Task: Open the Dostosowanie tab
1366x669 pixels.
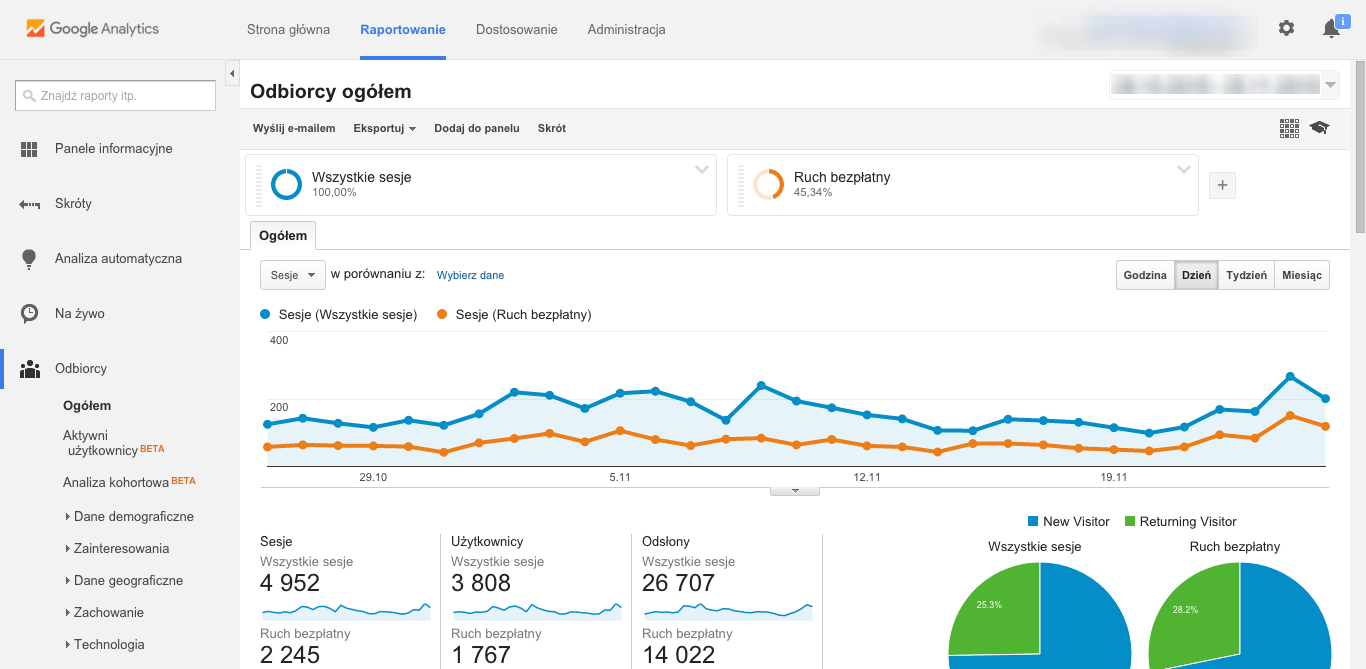Action: [x=517, y=29]
